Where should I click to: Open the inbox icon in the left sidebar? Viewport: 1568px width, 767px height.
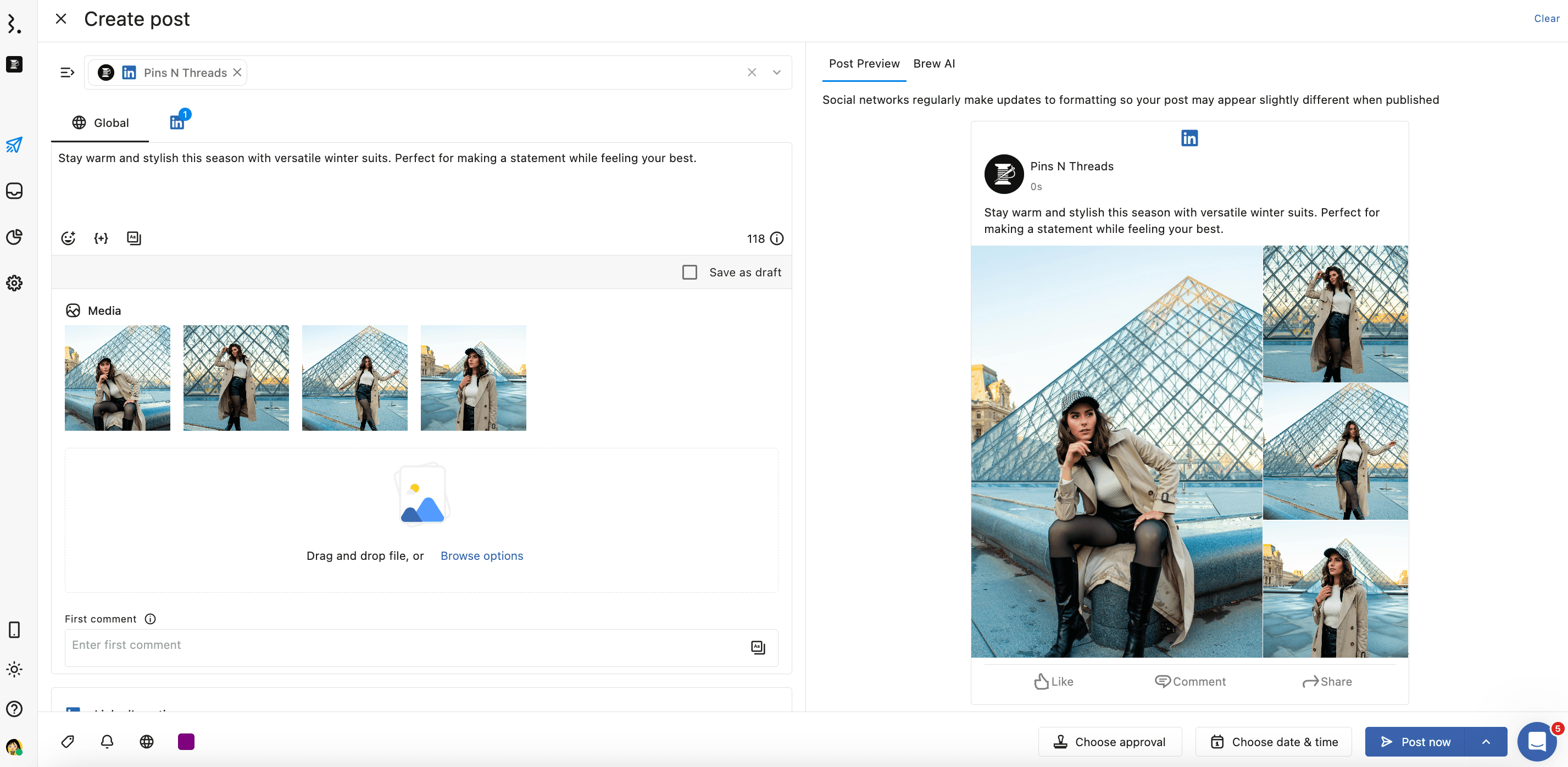pyautogui.click(x=14, y=191)
